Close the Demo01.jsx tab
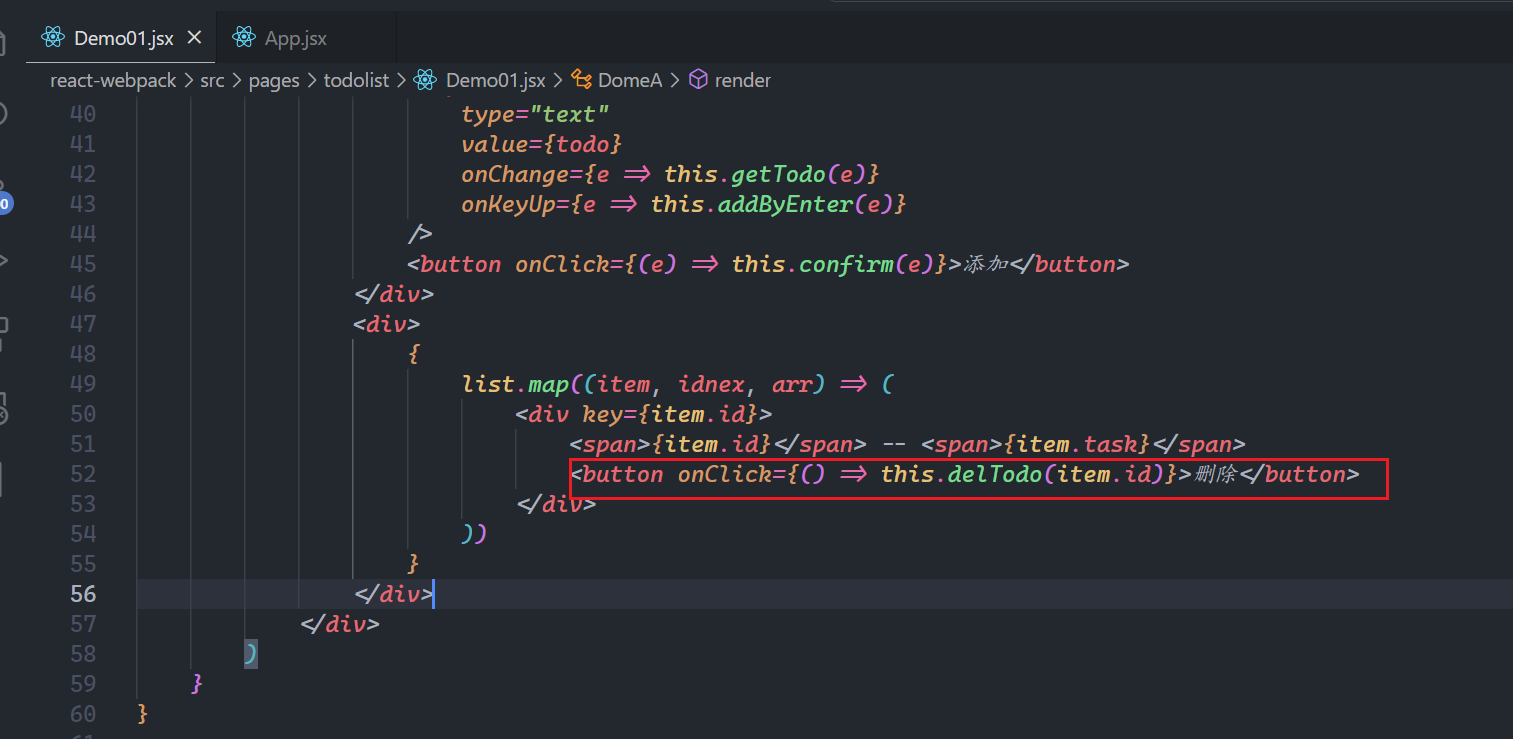 click(195, 38)
